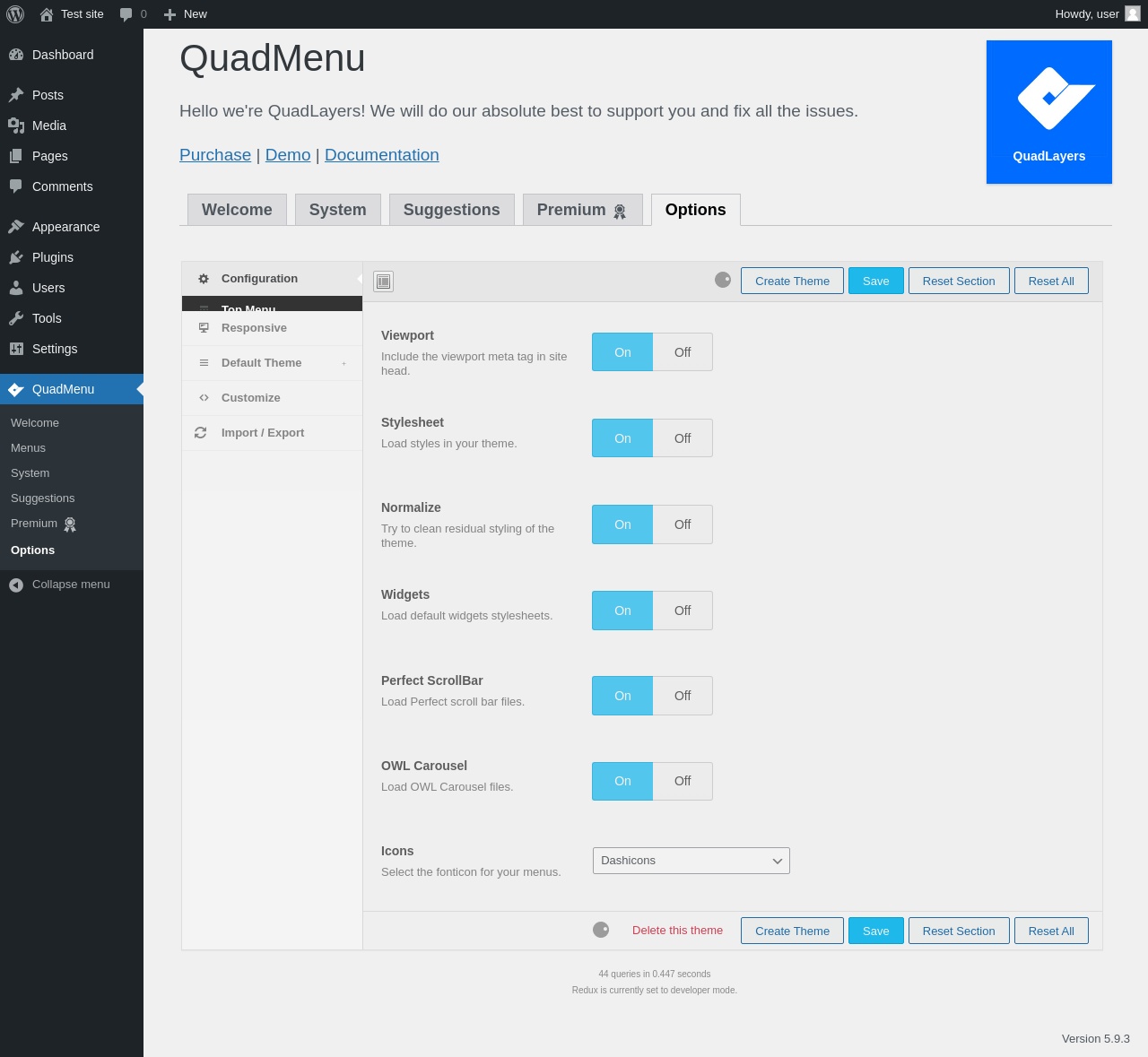Select the Suggestions tab

(452, 210)
